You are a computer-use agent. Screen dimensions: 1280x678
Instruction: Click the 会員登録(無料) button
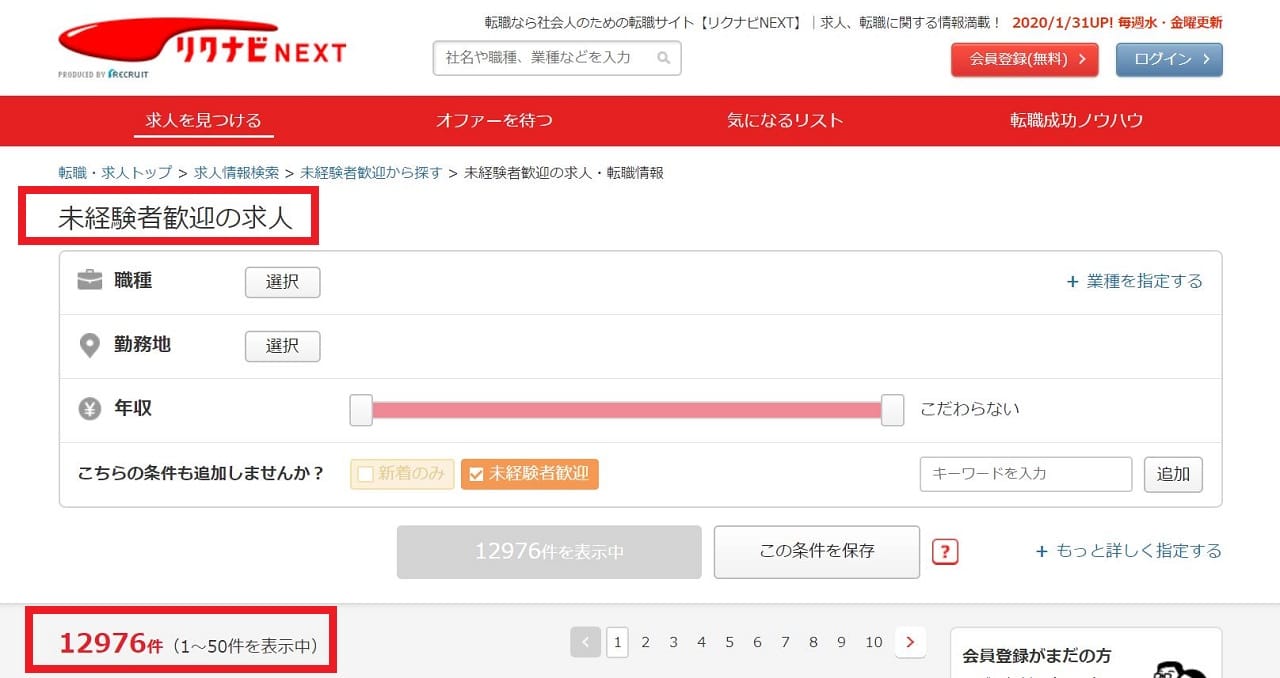click(1024, 59)
